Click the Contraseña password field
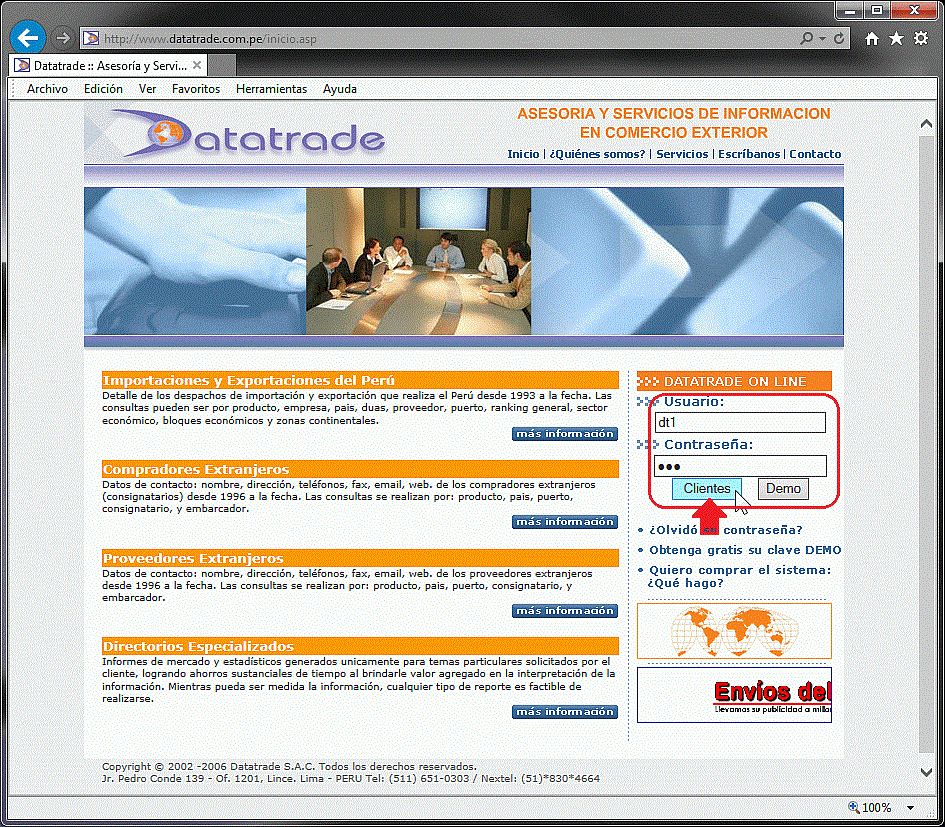 740,466
